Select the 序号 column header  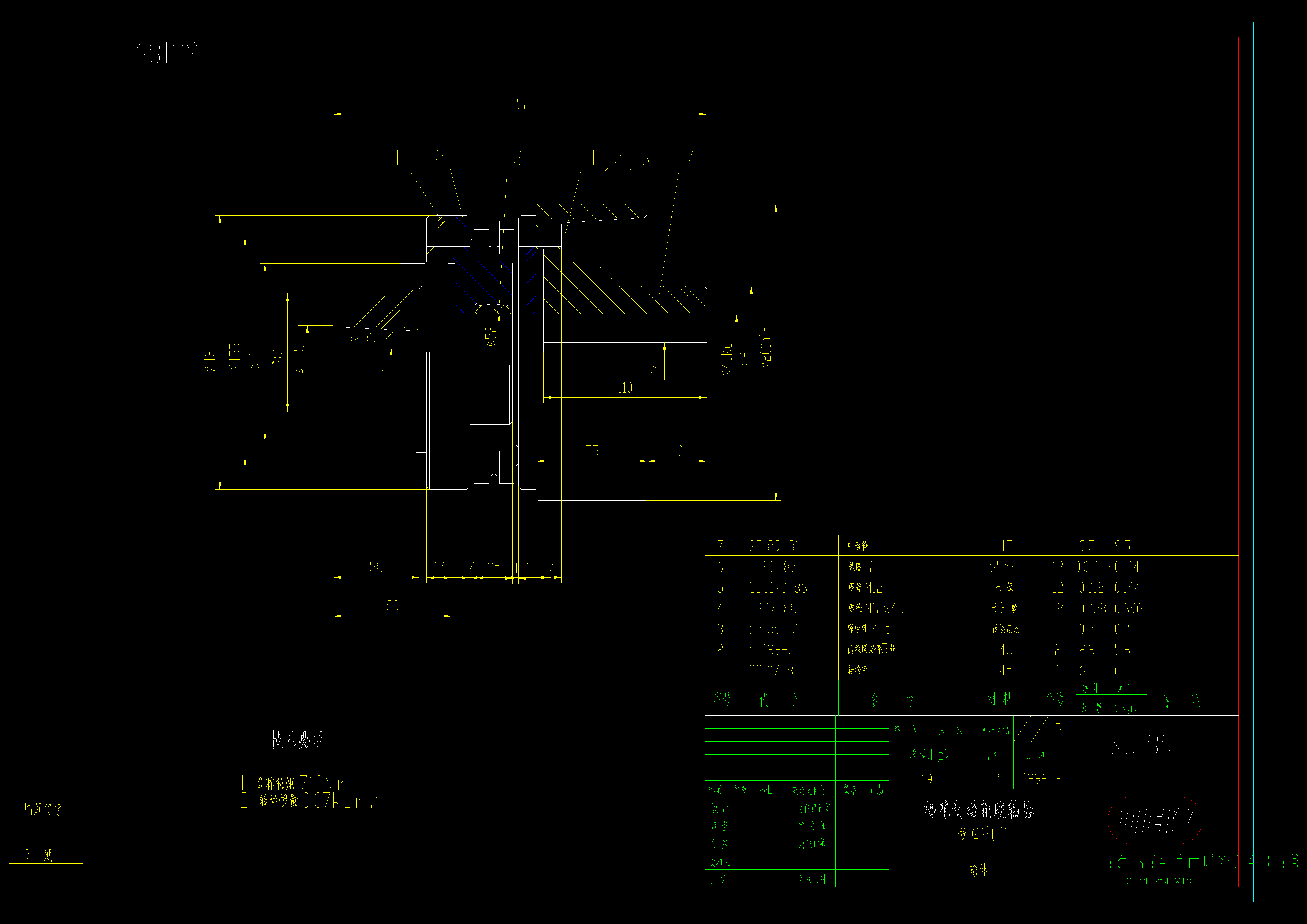[722, 699]
